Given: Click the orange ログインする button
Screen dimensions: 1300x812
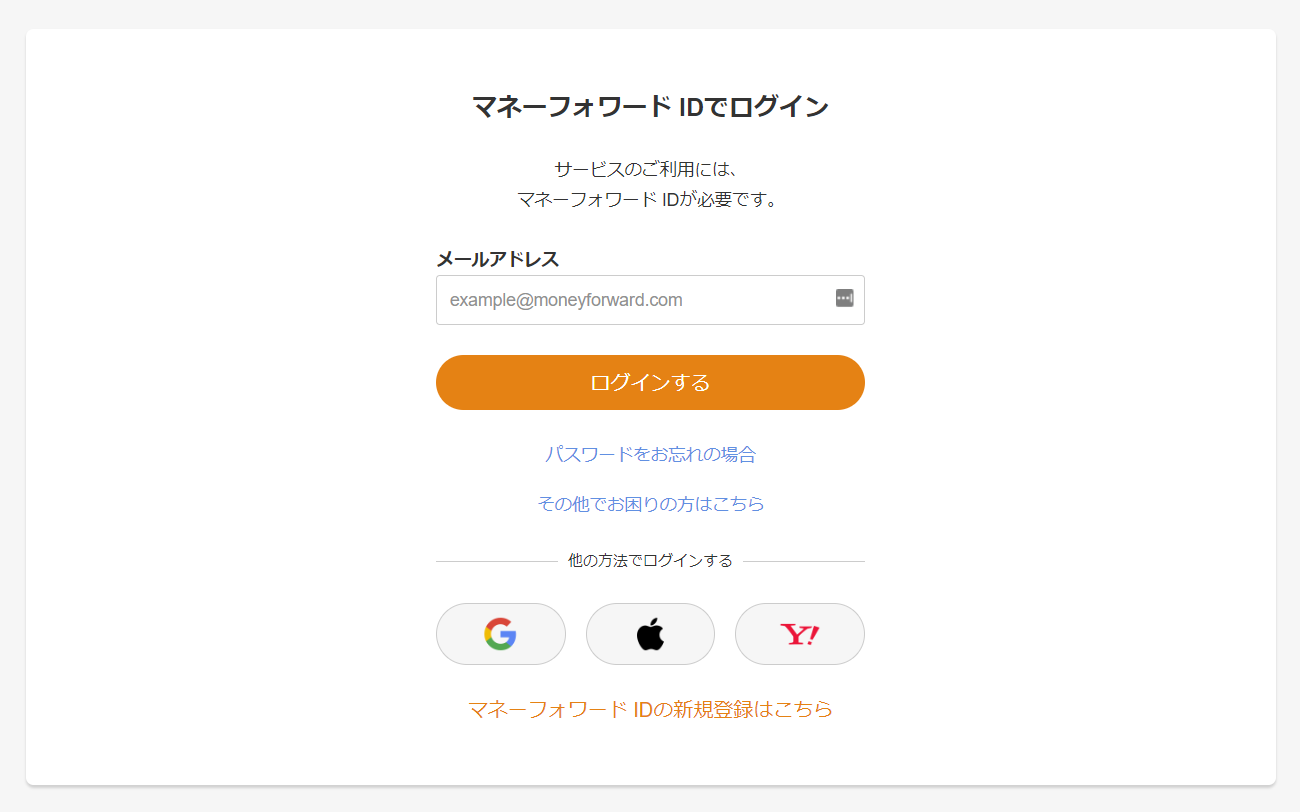Looking at the screenshot, I should pos(650,382).
